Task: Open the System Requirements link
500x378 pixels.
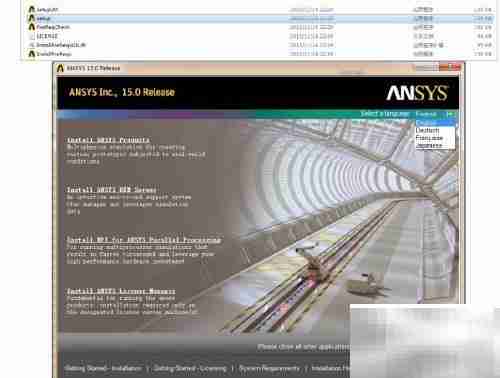Action: tap(269, 368)
